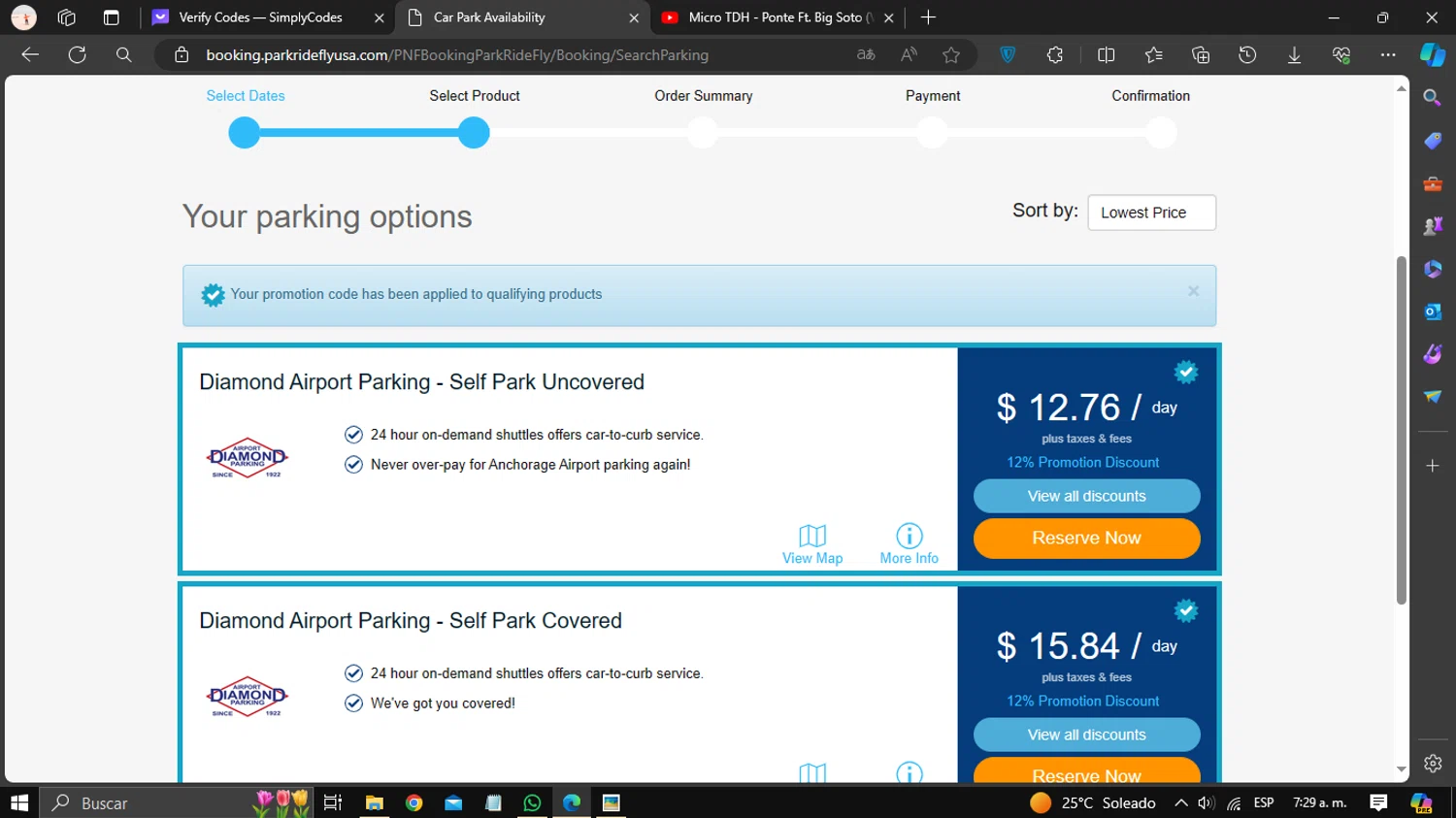
Task: Click Reserve Now for Self Park Covered
Action: pyautogui.click(x=1086, y=771)
